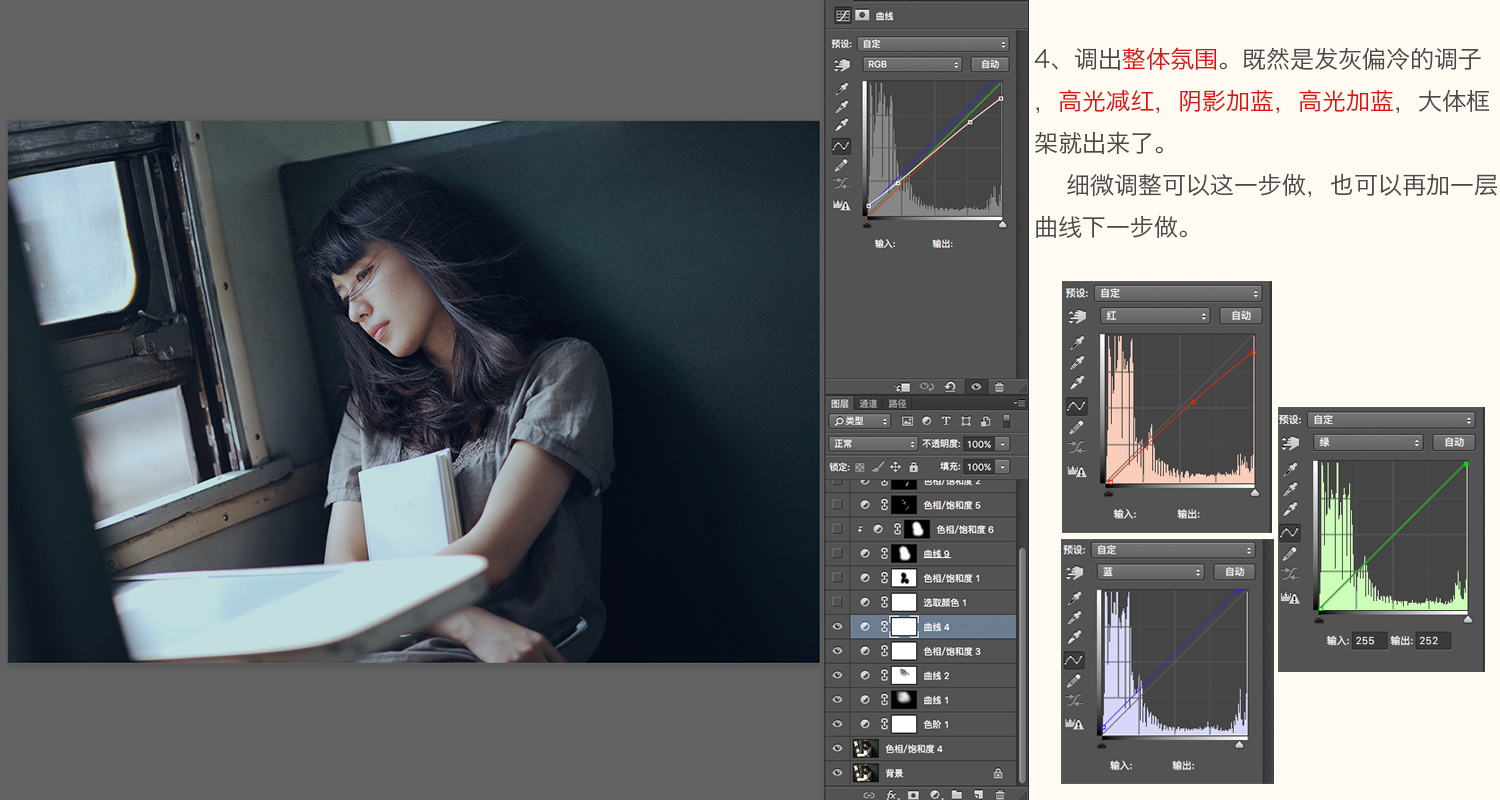Hide the 曲线 4 layer

coord(838,627)
